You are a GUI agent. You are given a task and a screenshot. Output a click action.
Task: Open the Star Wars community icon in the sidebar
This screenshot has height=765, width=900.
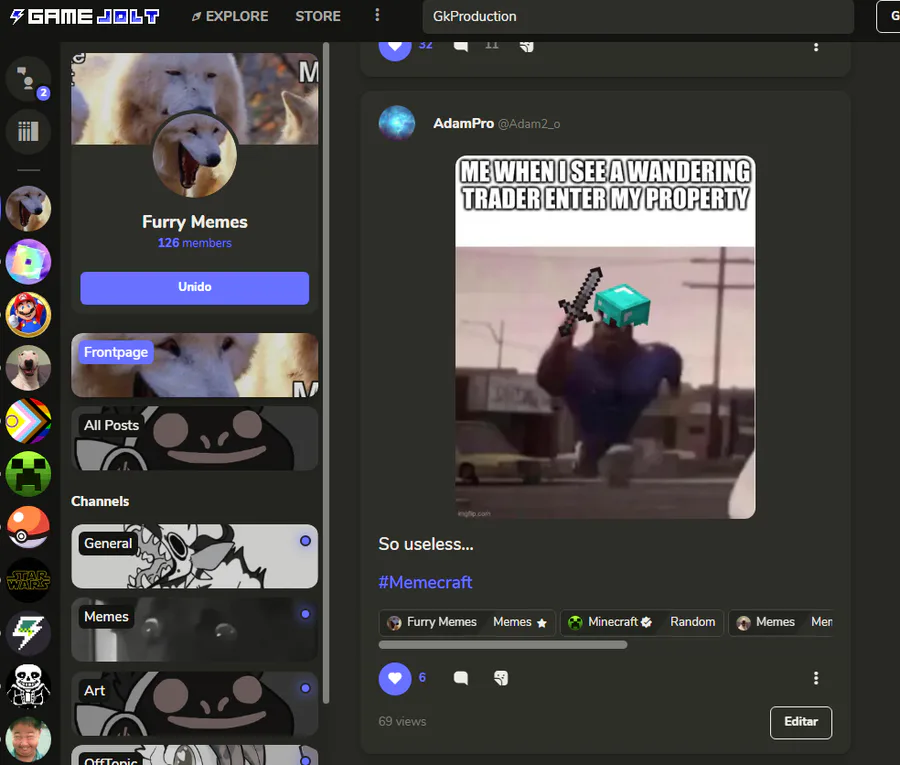click(x=28, y=580)
